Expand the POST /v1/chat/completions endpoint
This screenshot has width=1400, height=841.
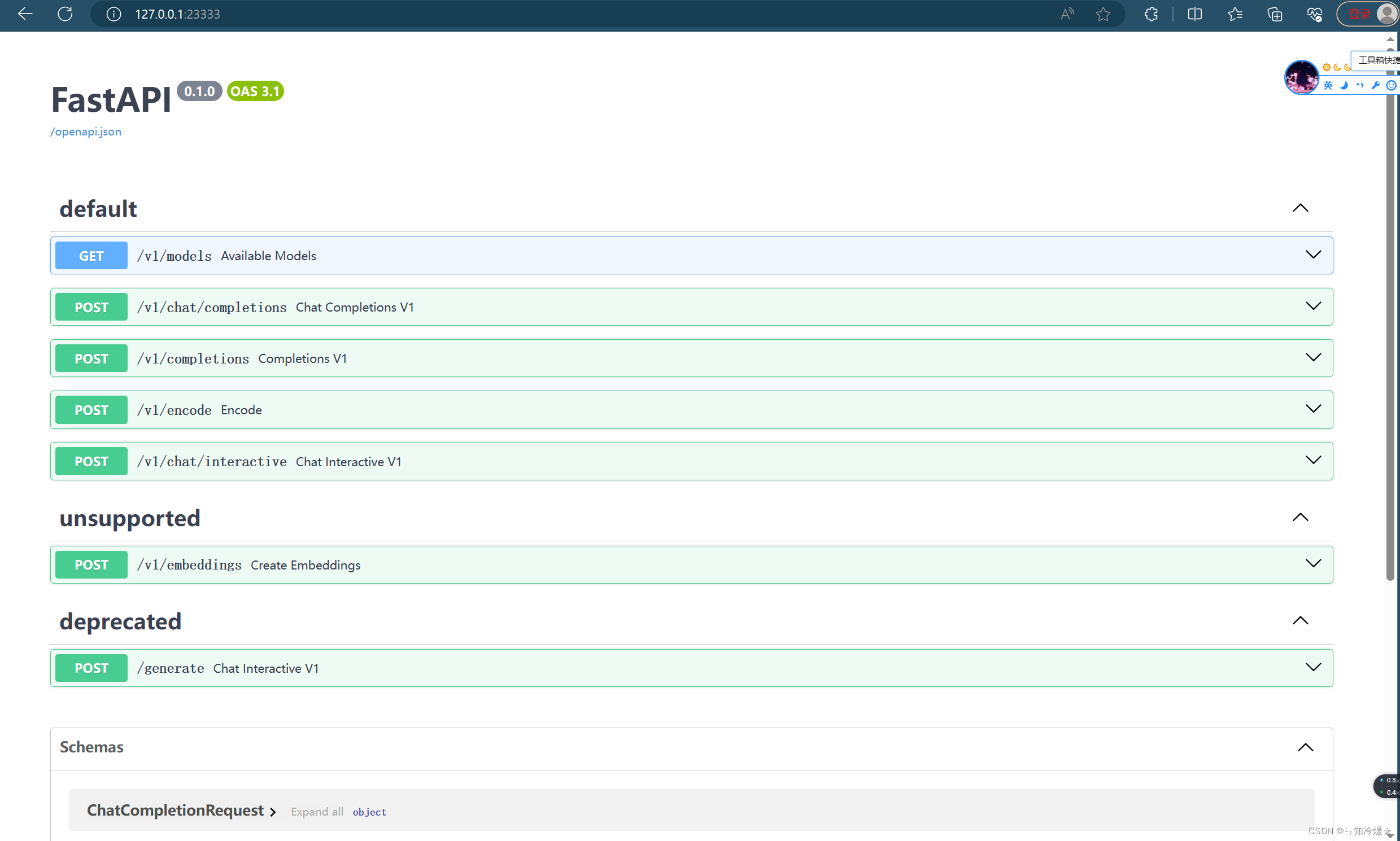click(x=1313, y=306)
